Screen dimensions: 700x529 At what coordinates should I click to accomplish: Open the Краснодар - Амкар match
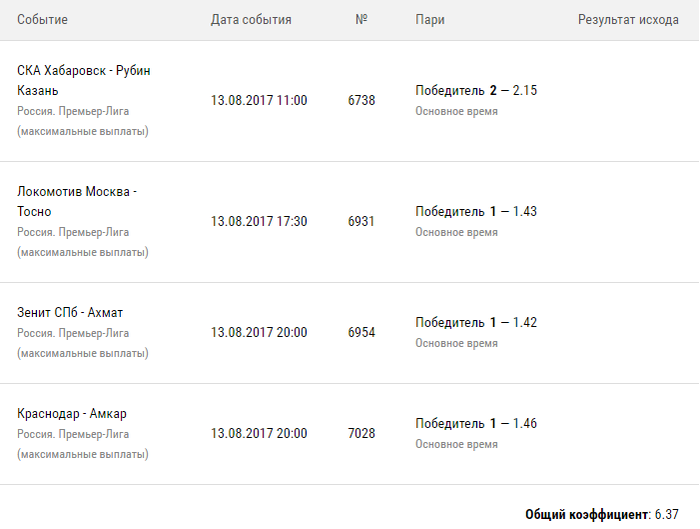tap(72, 414)
